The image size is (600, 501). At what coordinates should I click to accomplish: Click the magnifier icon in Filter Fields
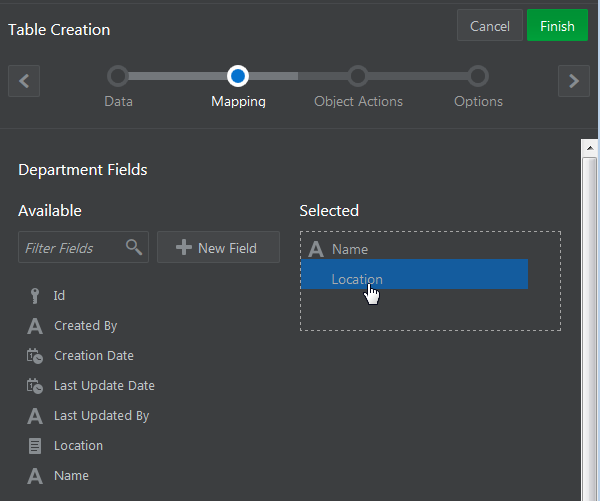click(133, 248)
